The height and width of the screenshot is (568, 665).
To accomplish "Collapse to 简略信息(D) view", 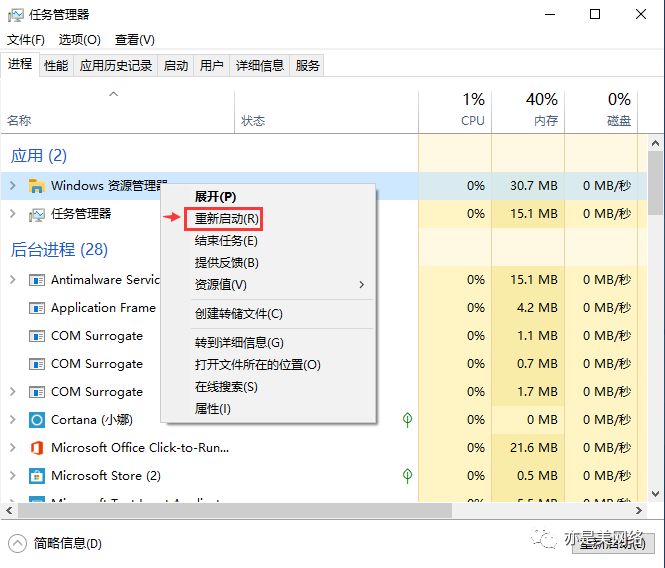I will (x=55, y=543).
